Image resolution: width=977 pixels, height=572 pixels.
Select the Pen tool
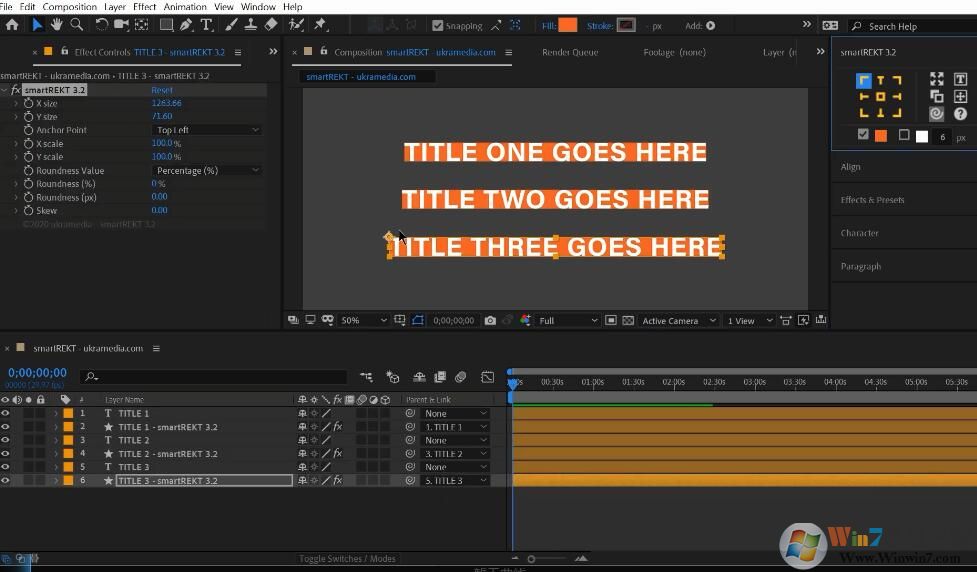[x=187, y=25]
